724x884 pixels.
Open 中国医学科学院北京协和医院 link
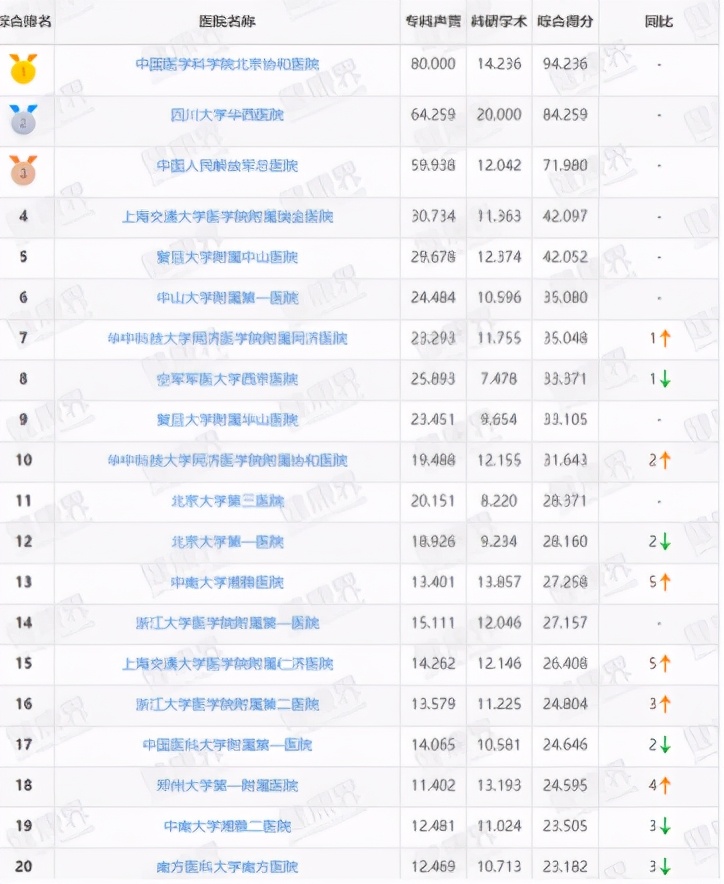click(227, 64)
